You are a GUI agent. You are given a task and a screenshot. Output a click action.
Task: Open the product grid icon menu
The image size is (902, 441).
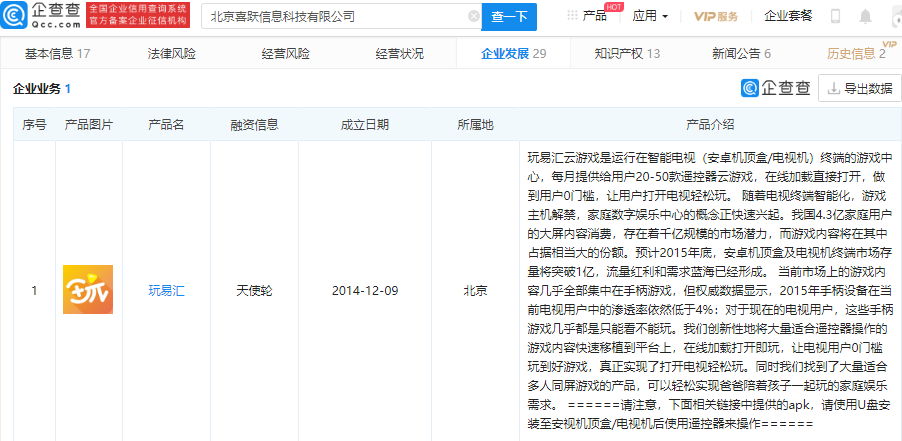click(572, 16)
